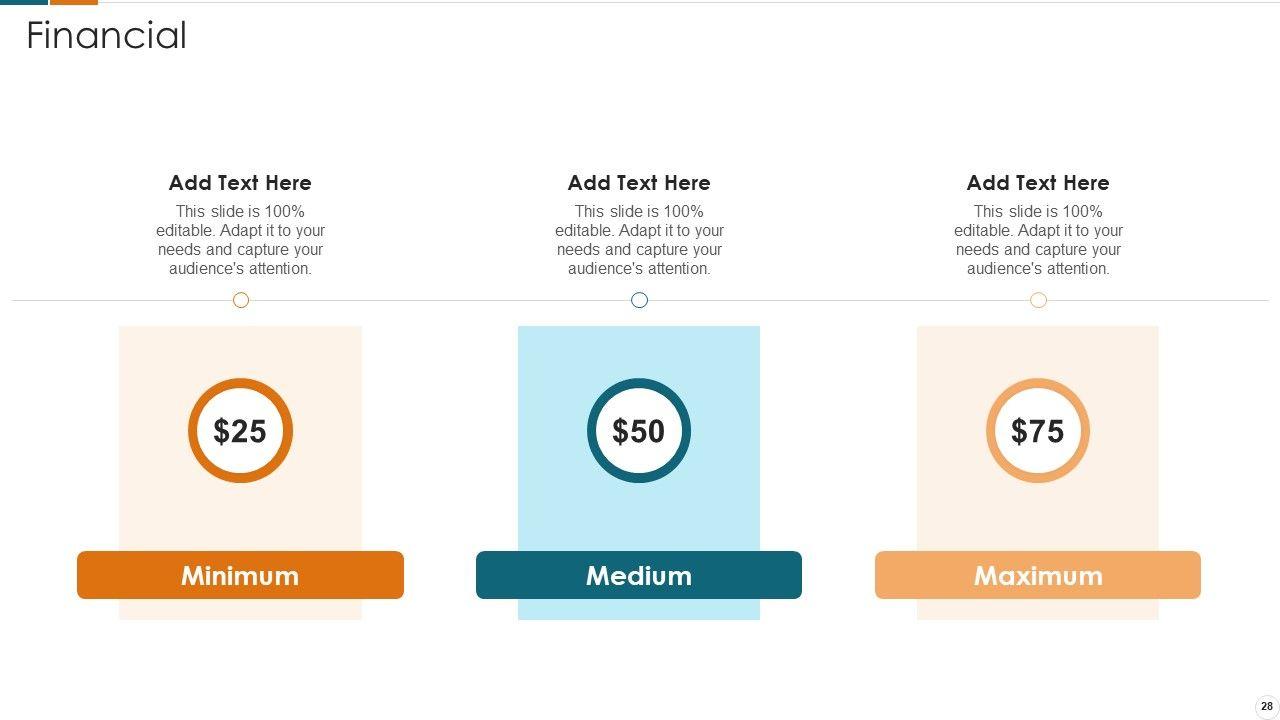Select the blue timeline dot above Medium
Screen dimensions: 1280x720
pos(640,300)
